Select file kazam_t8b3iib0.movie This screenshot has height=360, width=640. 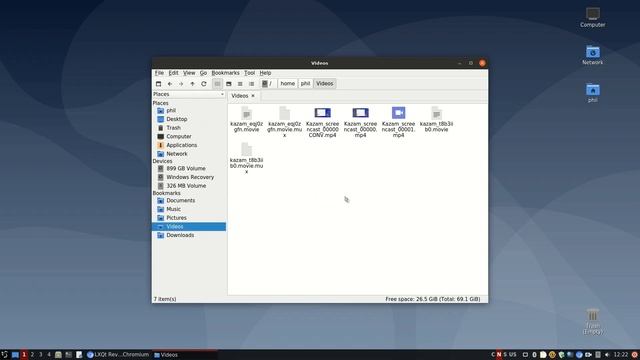click(x=436, y=119)
